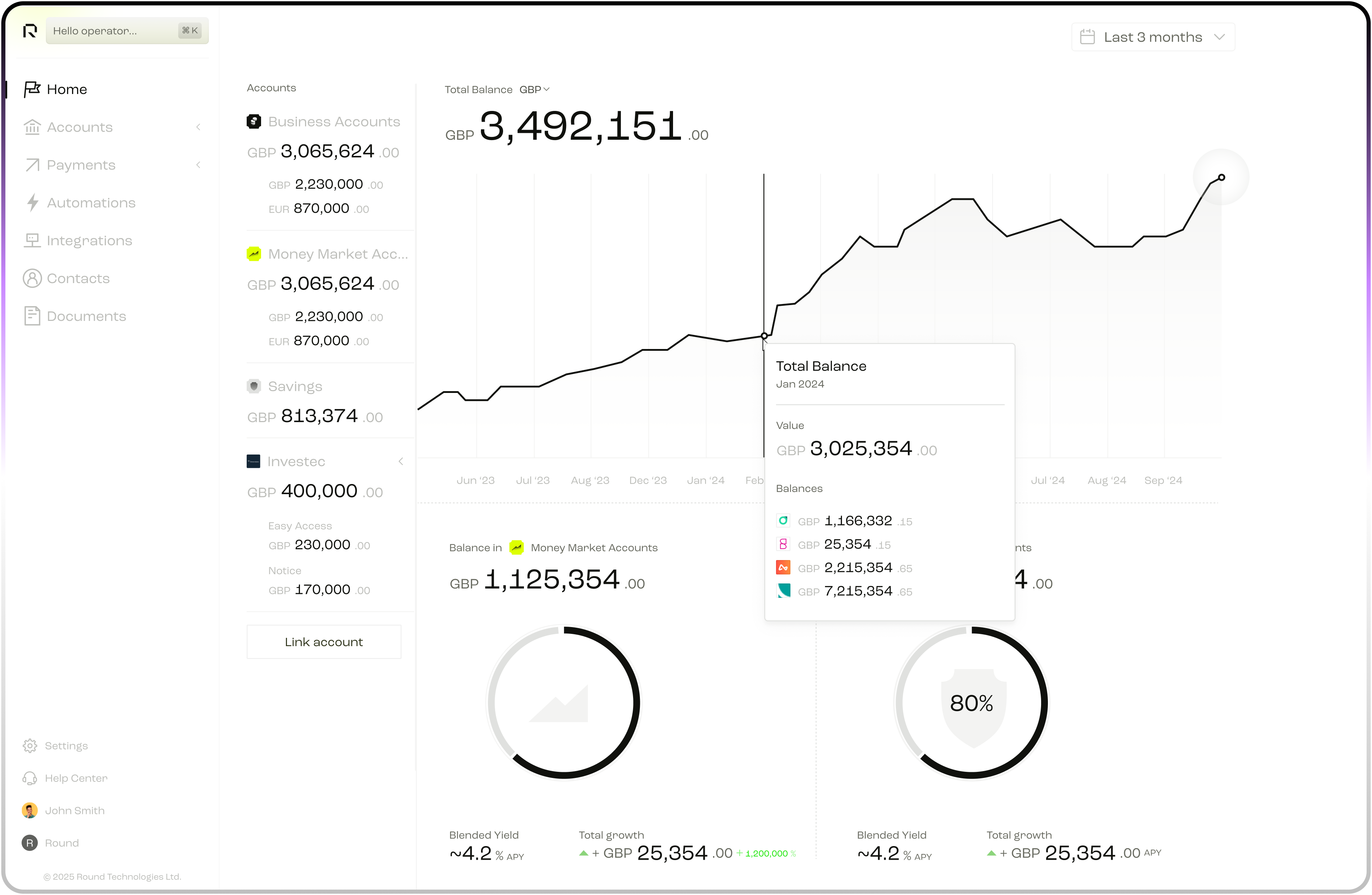Viewport: 1372px width, 895px height.
Task: Open the Last 3 months dropdown
Action: (1153, 37)
